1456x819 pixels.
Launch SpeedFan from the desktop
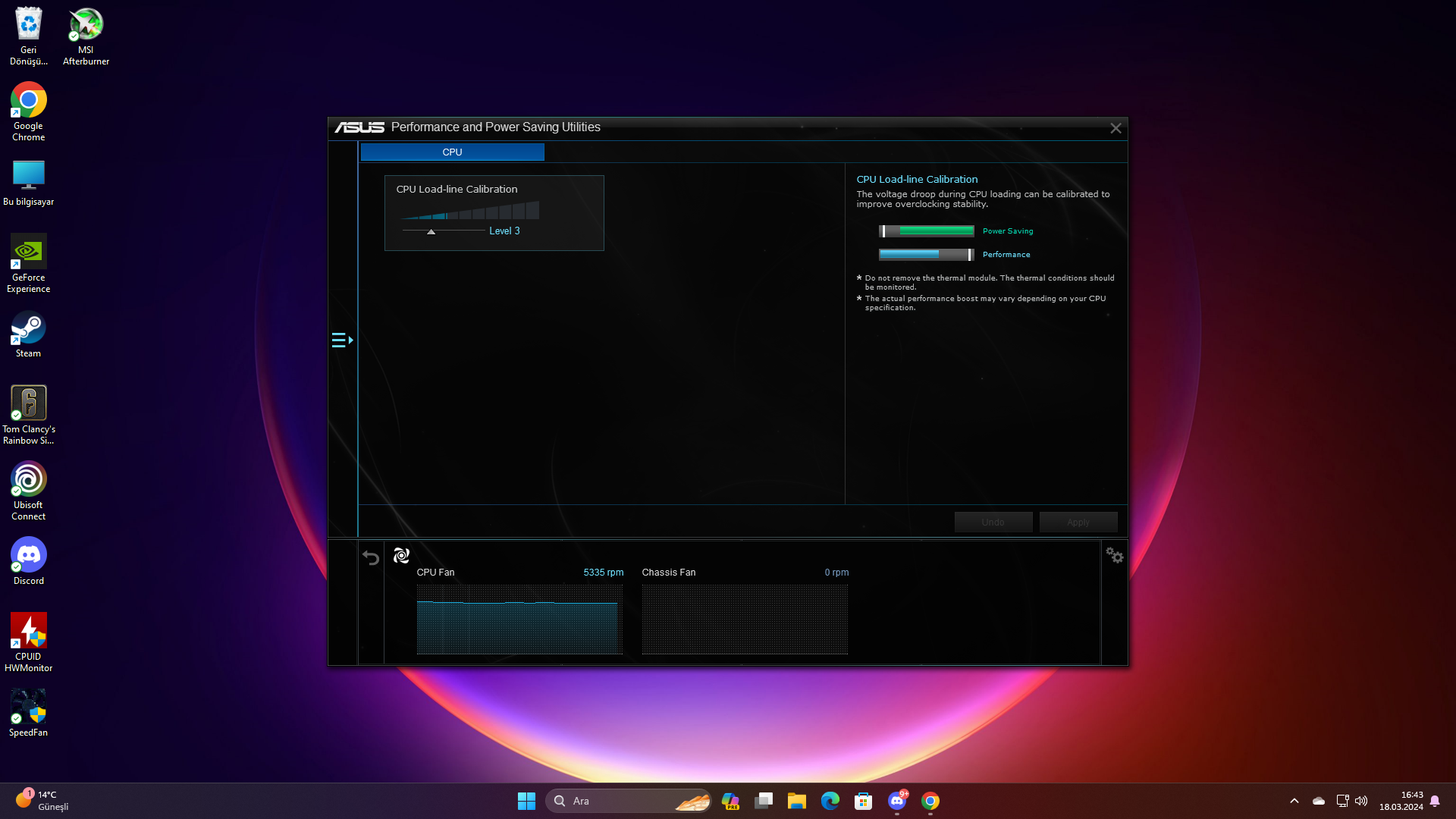point(28,713)
